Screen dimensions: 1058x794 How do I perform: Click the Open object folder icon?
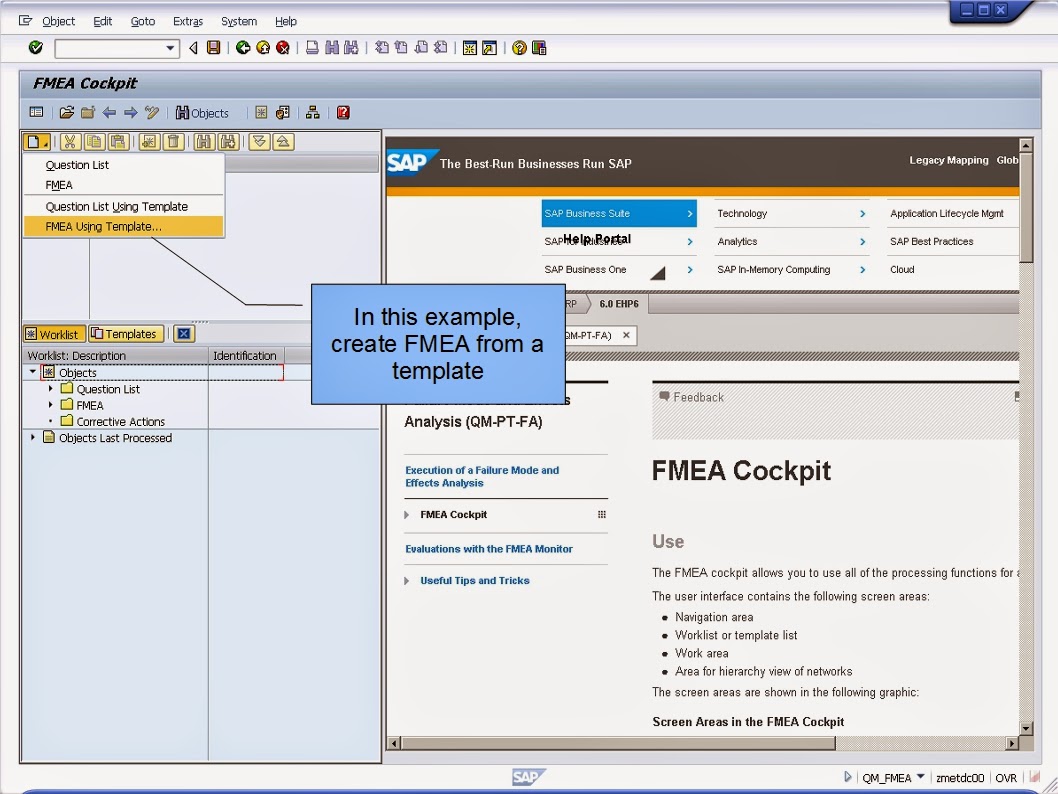click(67, 112)
